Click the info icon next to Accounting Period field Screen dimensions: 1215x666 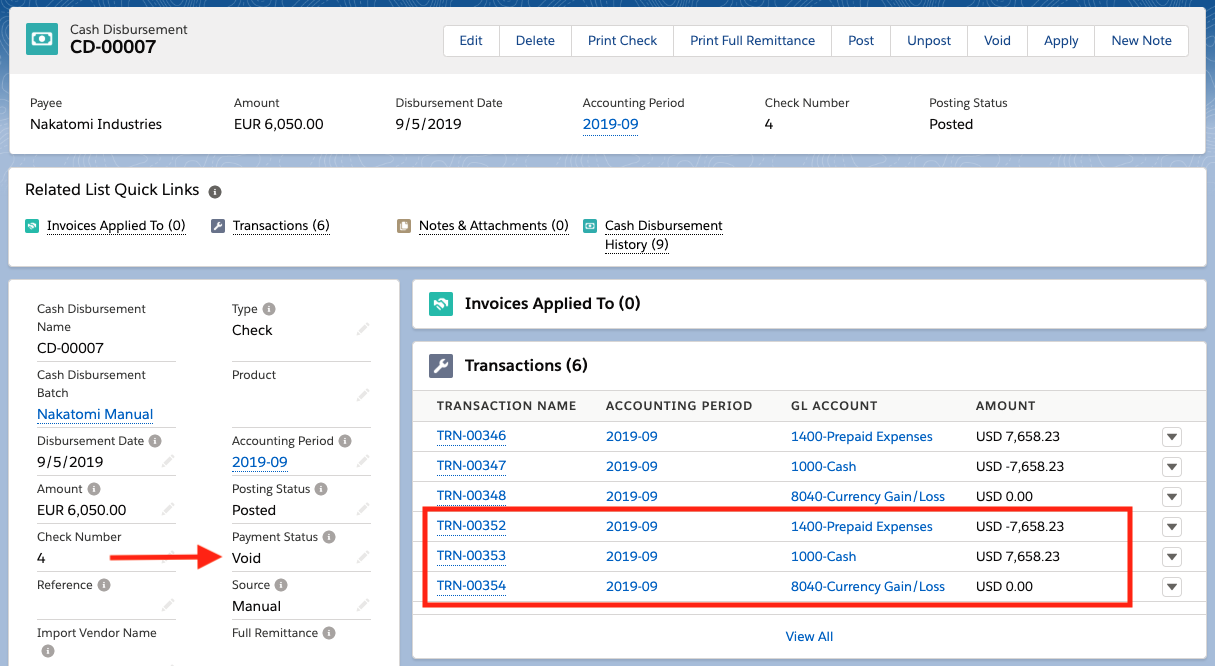pyautogui.click(x=345, y=441)
